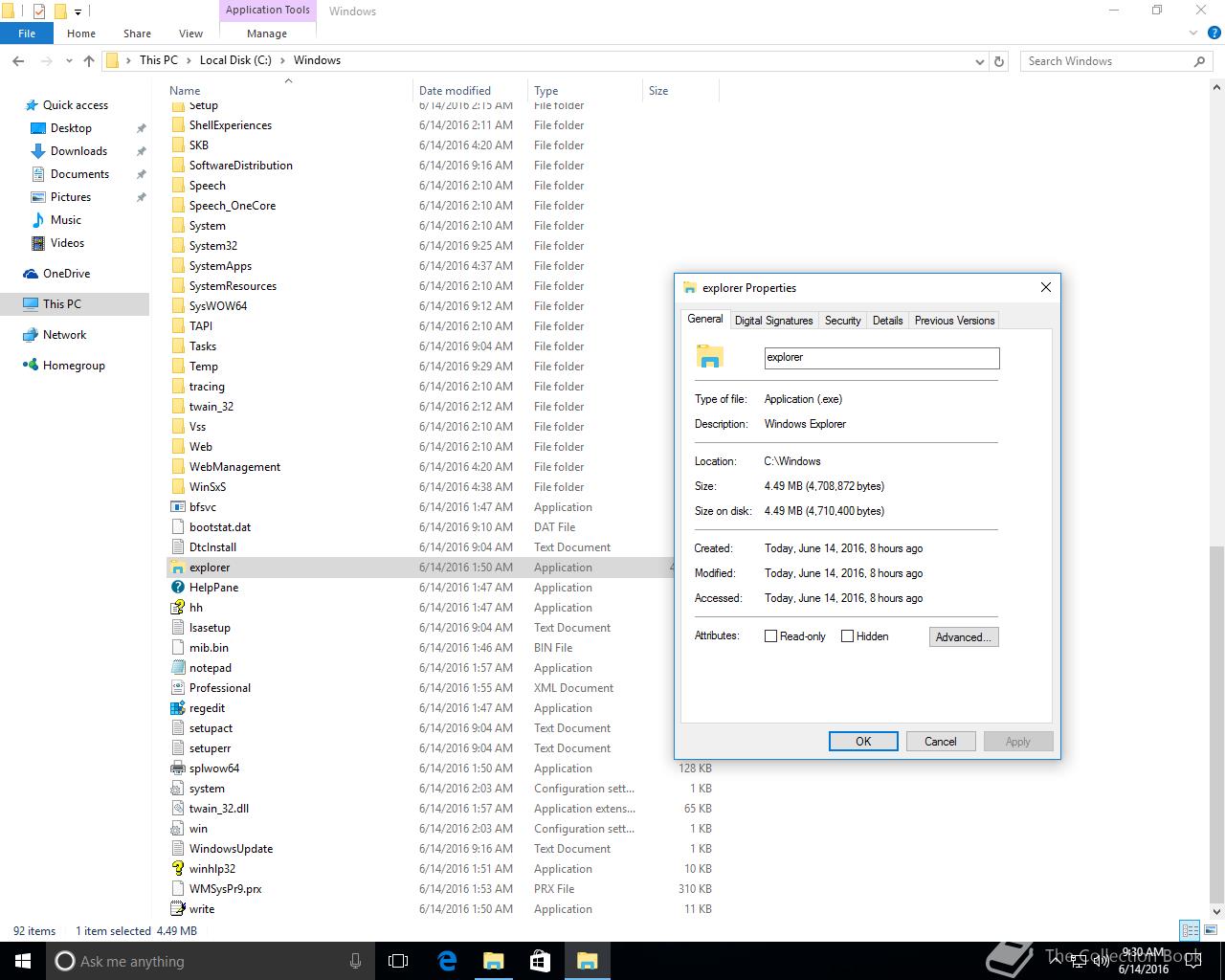The height and width of the screenshot is (980, 1225).
Task: Click the Search Windows box
Action: coord(1116,61)
